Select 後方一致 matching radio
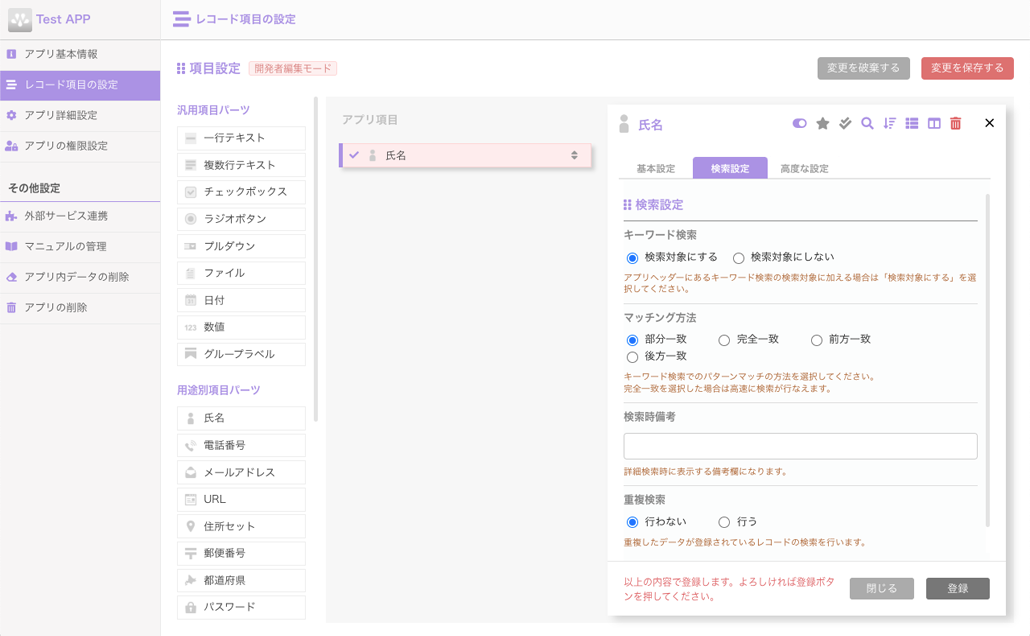Viewport: 1030px width, 636px height. pos(632,357)
